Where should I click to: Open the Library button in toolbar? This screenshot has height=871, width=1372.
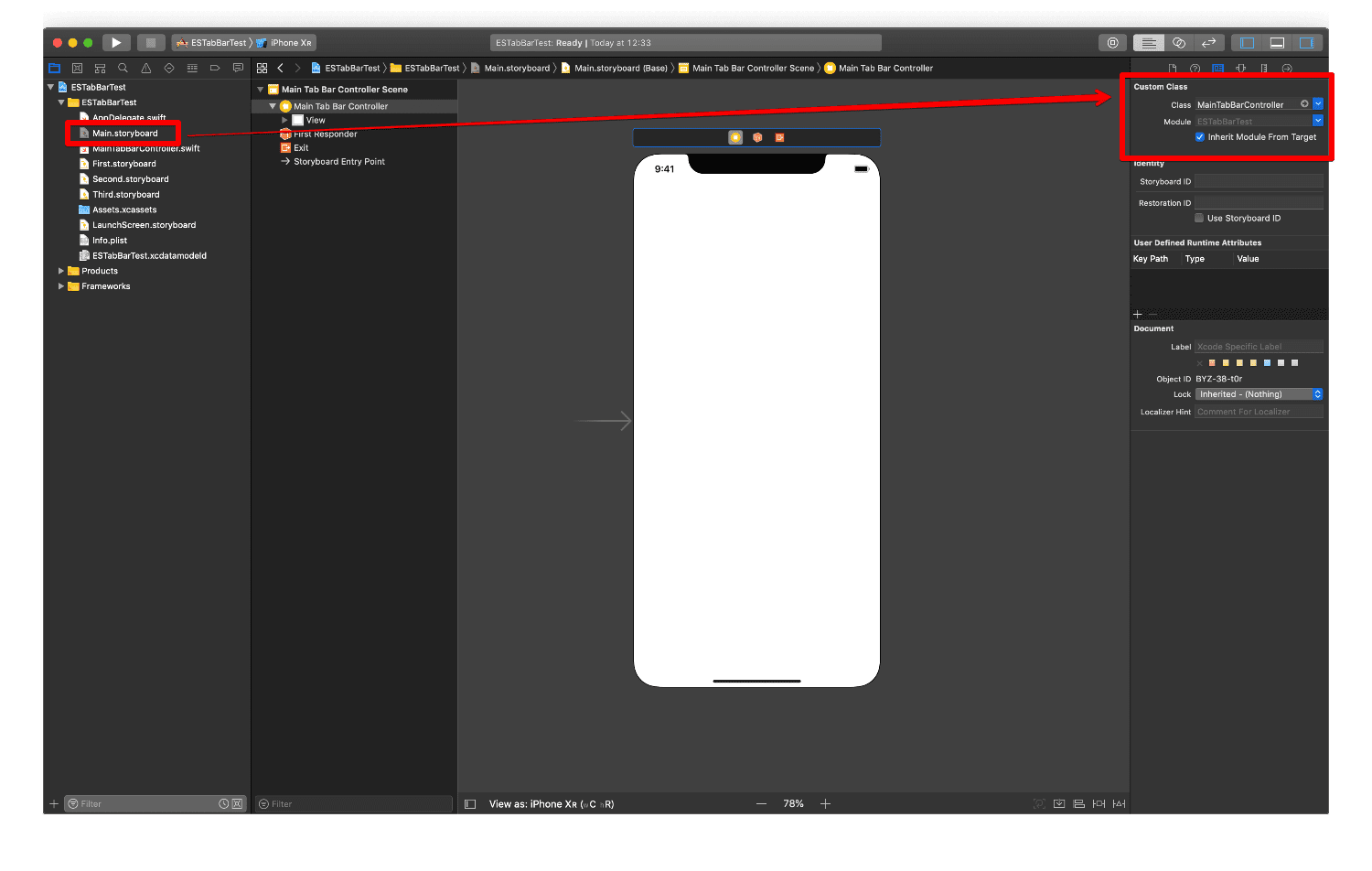(x=1112, y=43)
